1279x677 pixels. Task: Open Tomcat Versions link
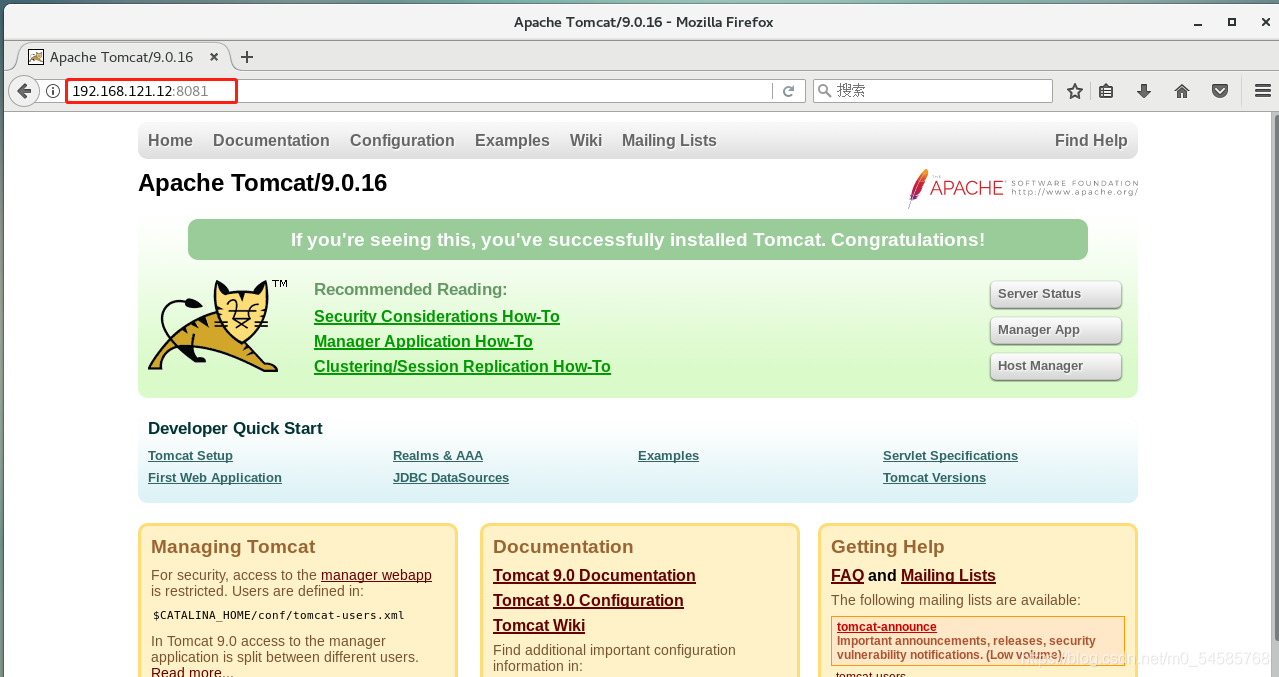tap(934, 478)
